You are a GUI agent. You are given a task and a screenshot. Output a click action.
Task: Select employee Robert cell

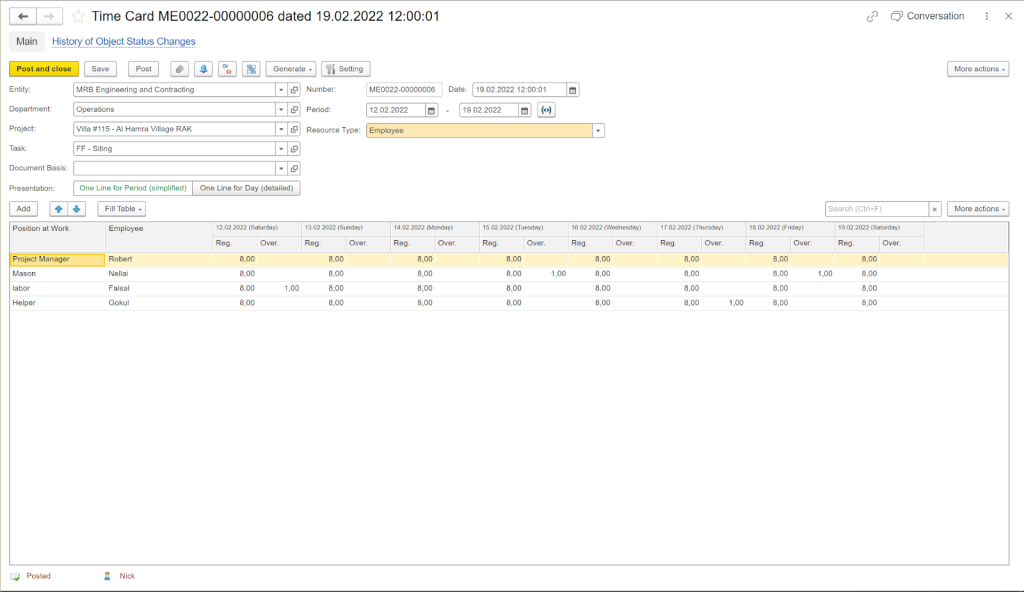[159, 259]
